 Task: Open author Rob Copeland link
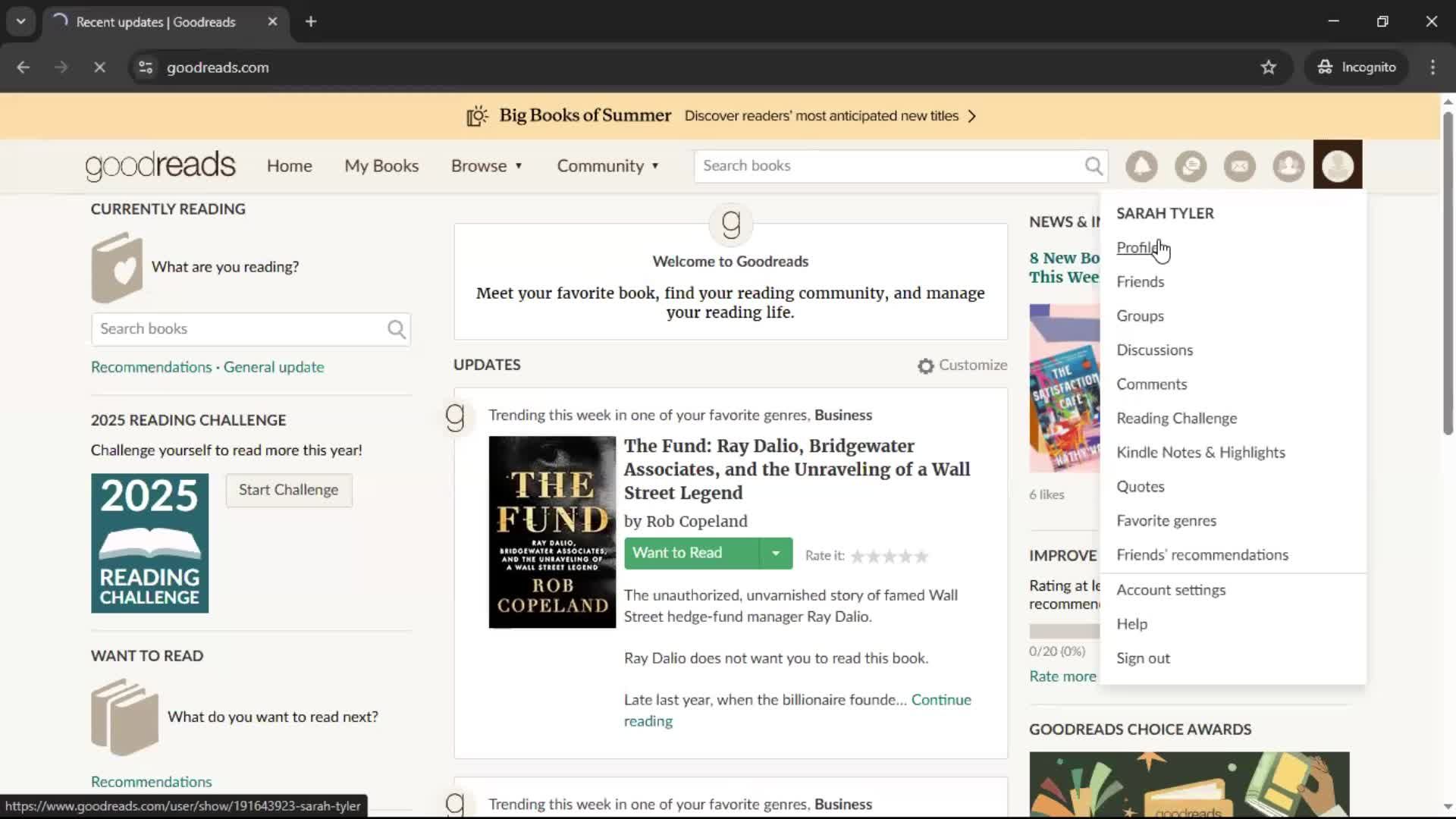click(697, 522)
